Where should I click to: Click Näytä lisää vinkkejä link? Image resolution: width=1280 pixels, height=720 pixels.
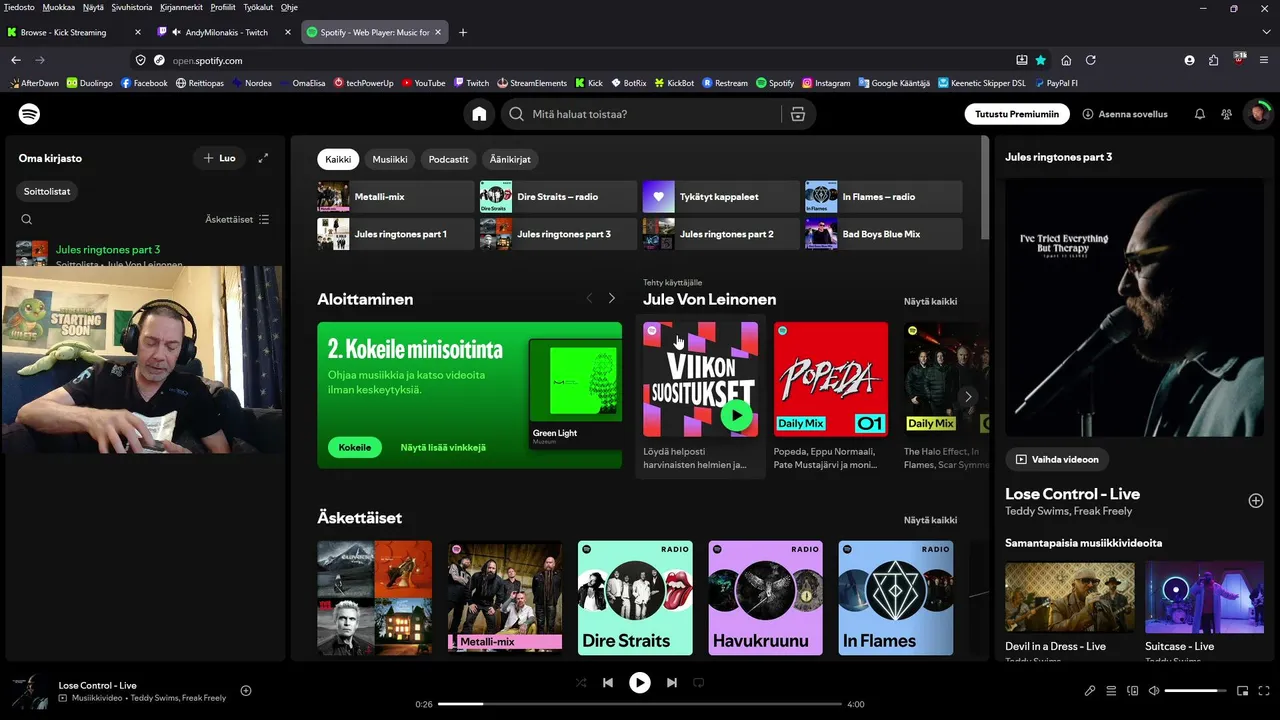(443, 447)
